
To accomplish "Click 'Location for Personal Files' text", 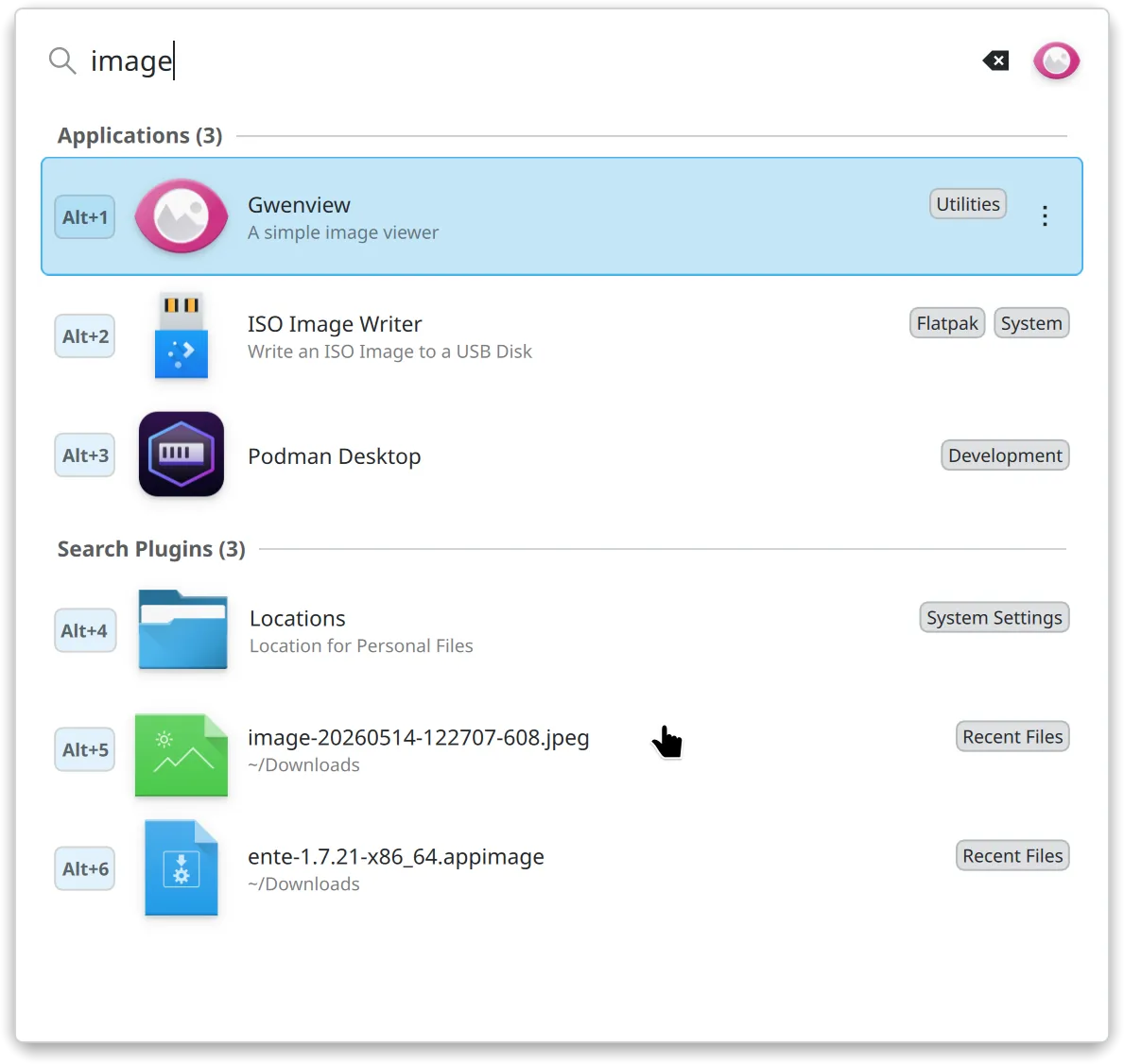I will tap(361, 646).
